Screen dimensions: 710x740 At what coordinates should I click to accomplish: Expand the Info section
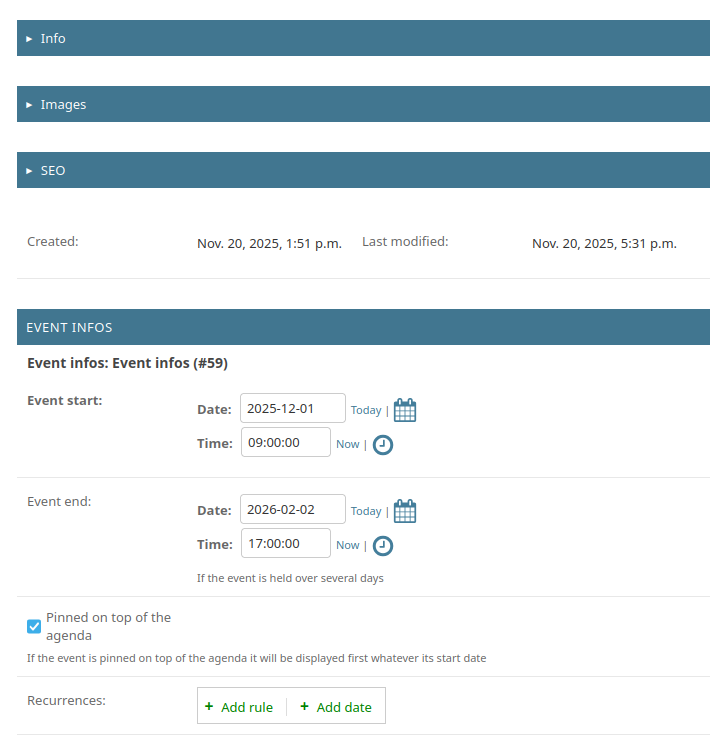53,38
